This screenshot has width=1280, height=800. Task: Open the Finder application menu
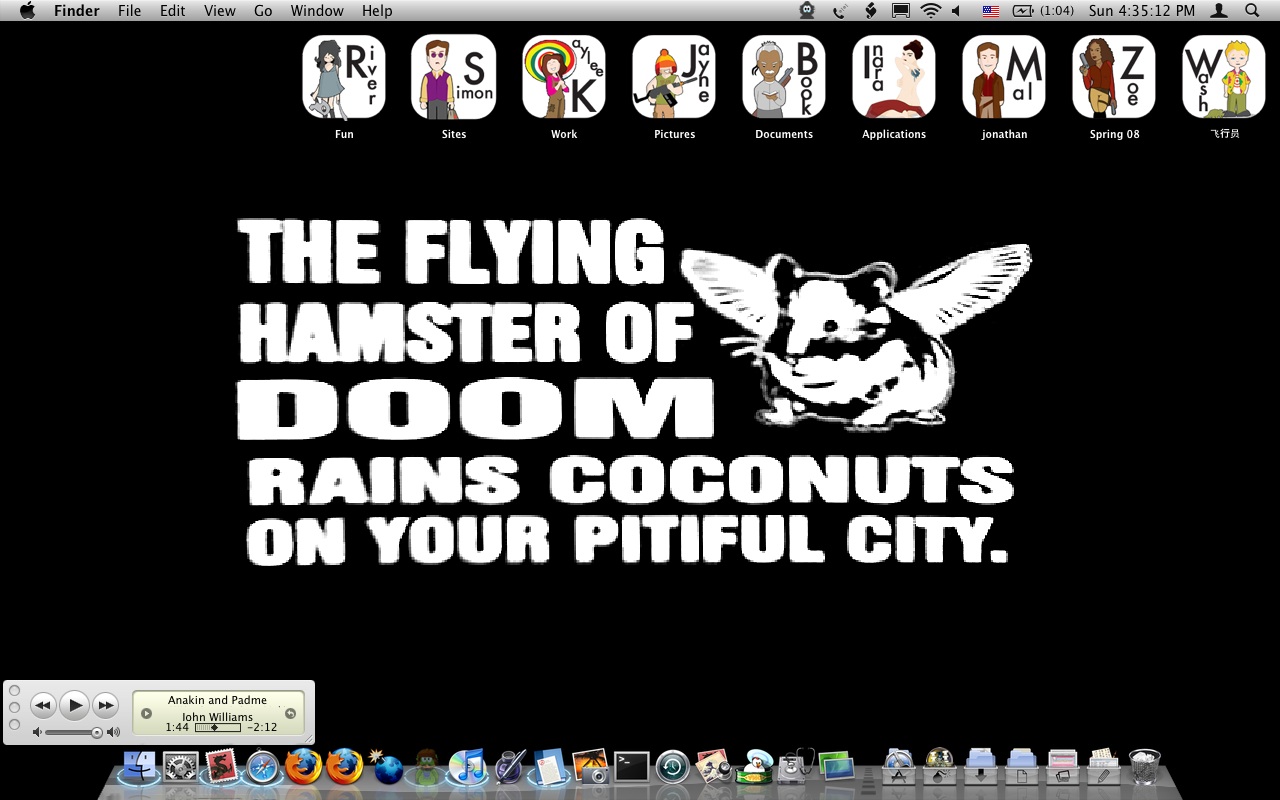(x=76, y=11)
